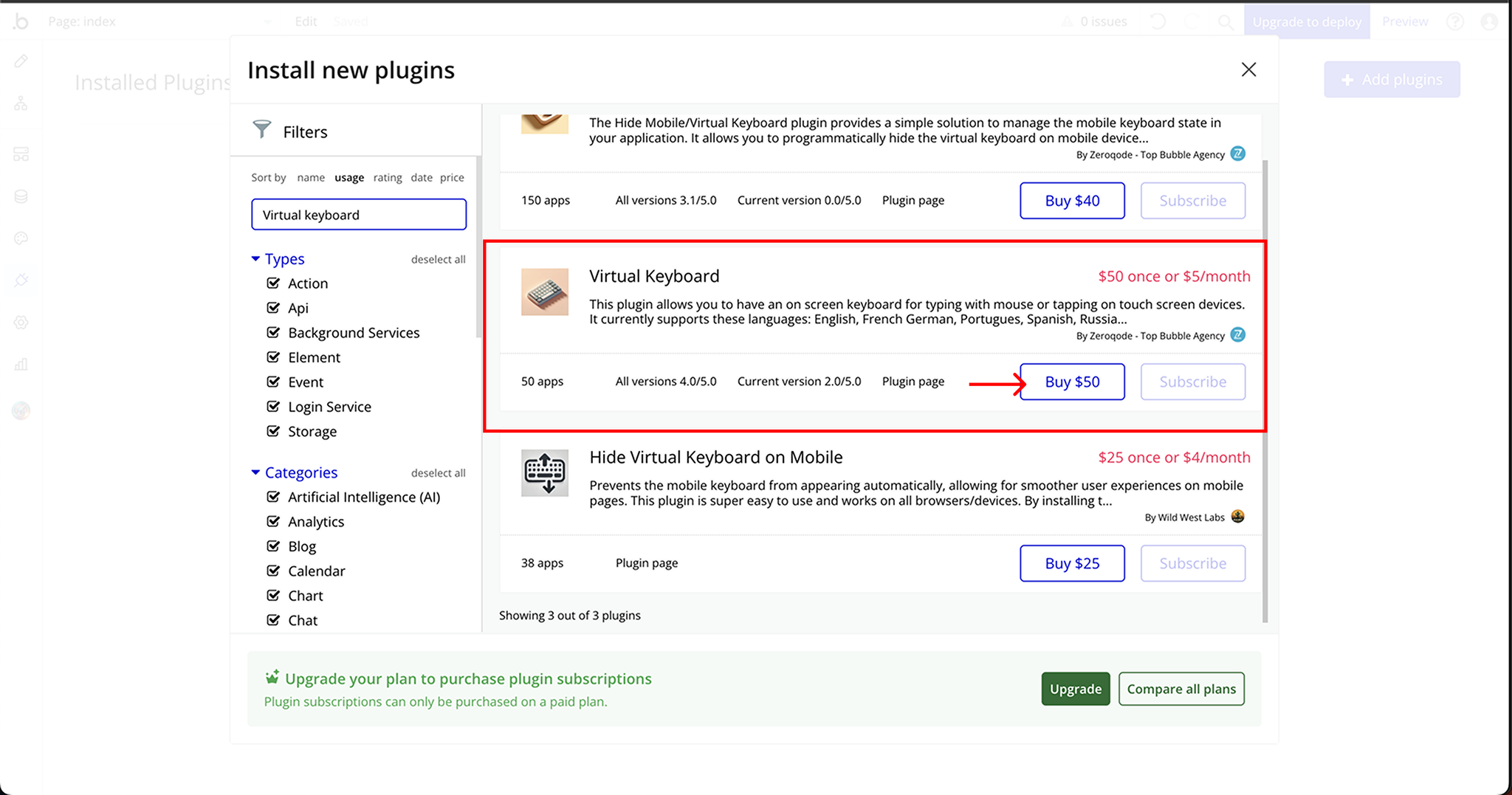Click the Wild West Labs author badge
This screenshot has height=795, width=1512.
pos(1238,517)
